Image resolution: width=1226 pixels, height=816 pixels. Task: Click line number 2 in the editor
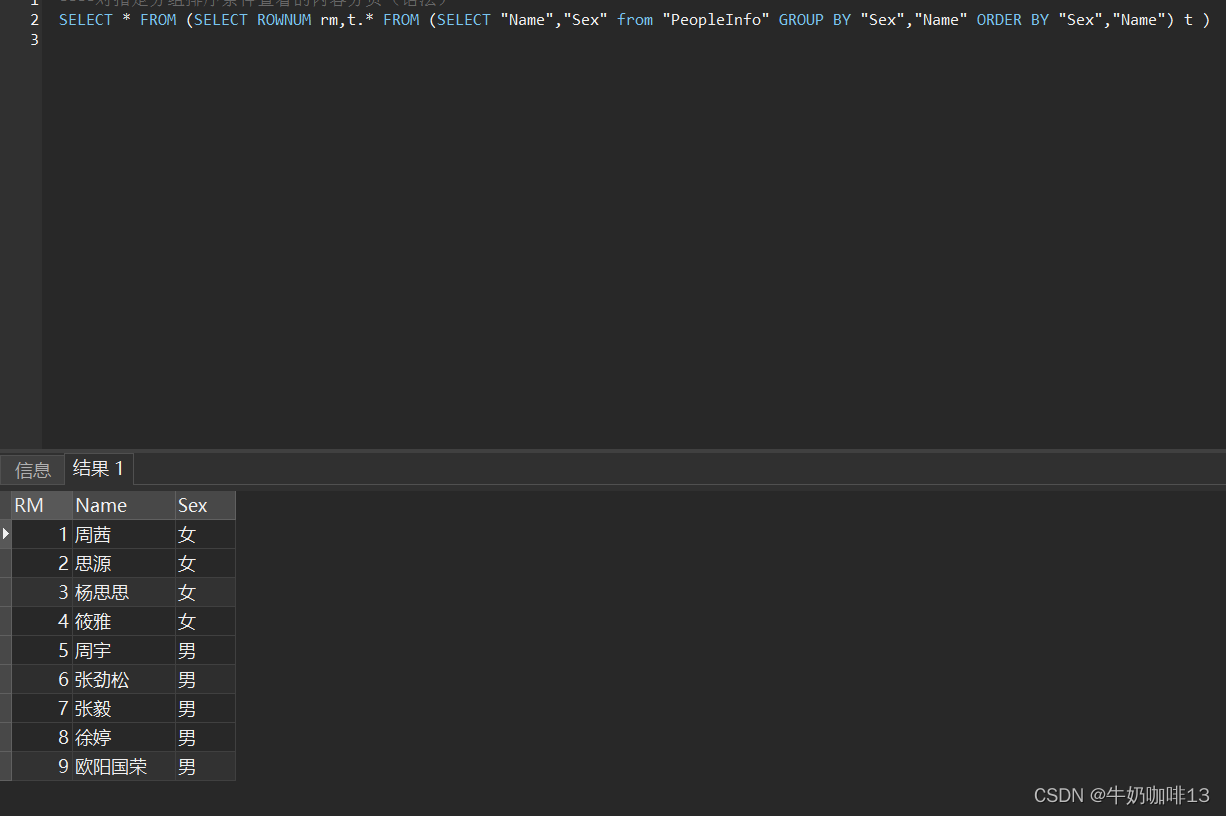tap(34, 19)
